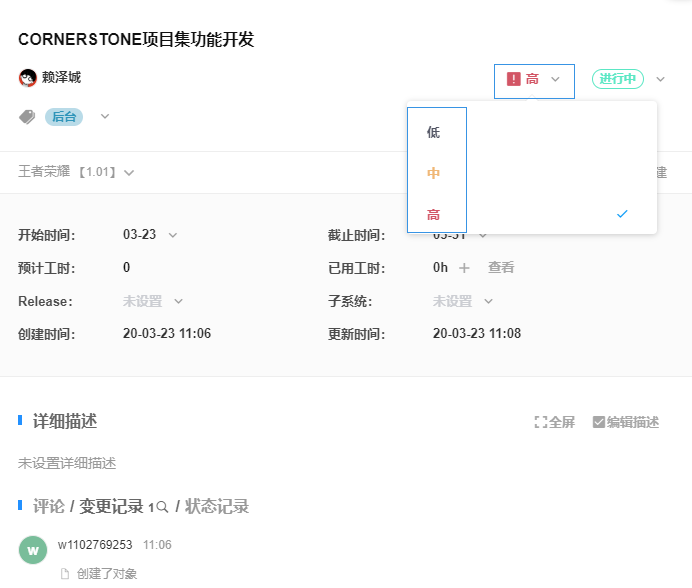Screen dimensions: 692x588
Task: Click the magnifier icon next to 变更记录
Action: point(162,507)
